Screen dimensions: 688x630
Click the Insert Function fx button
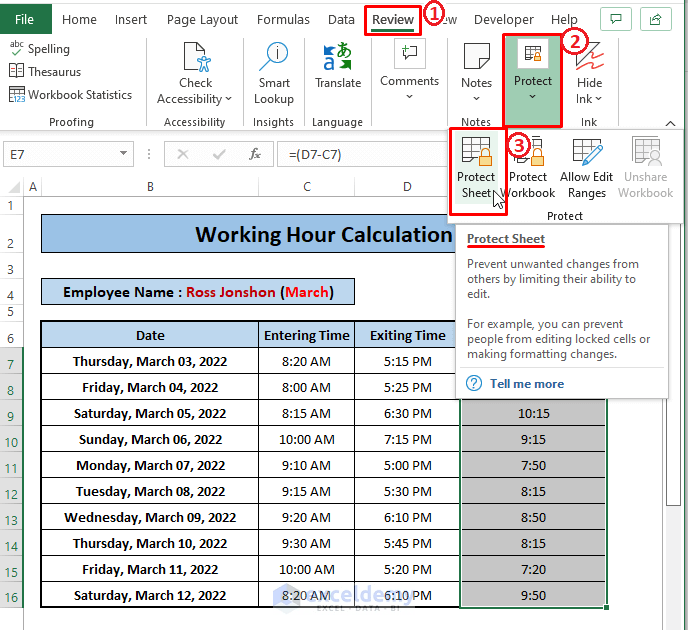[255, 154]
